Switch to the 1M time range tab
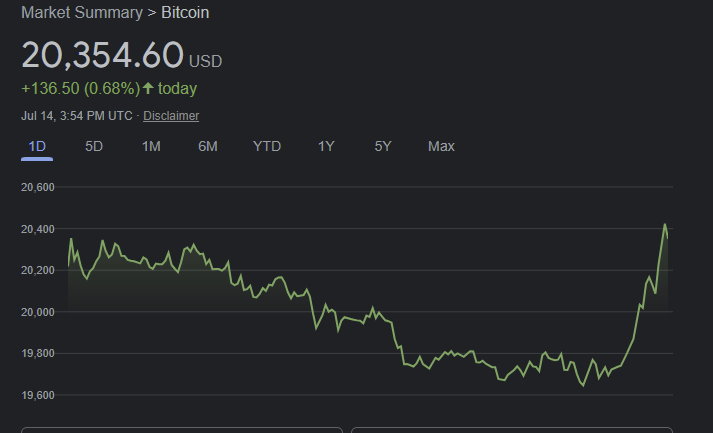Screen dimensions: 713x433 tap(151, 146)
